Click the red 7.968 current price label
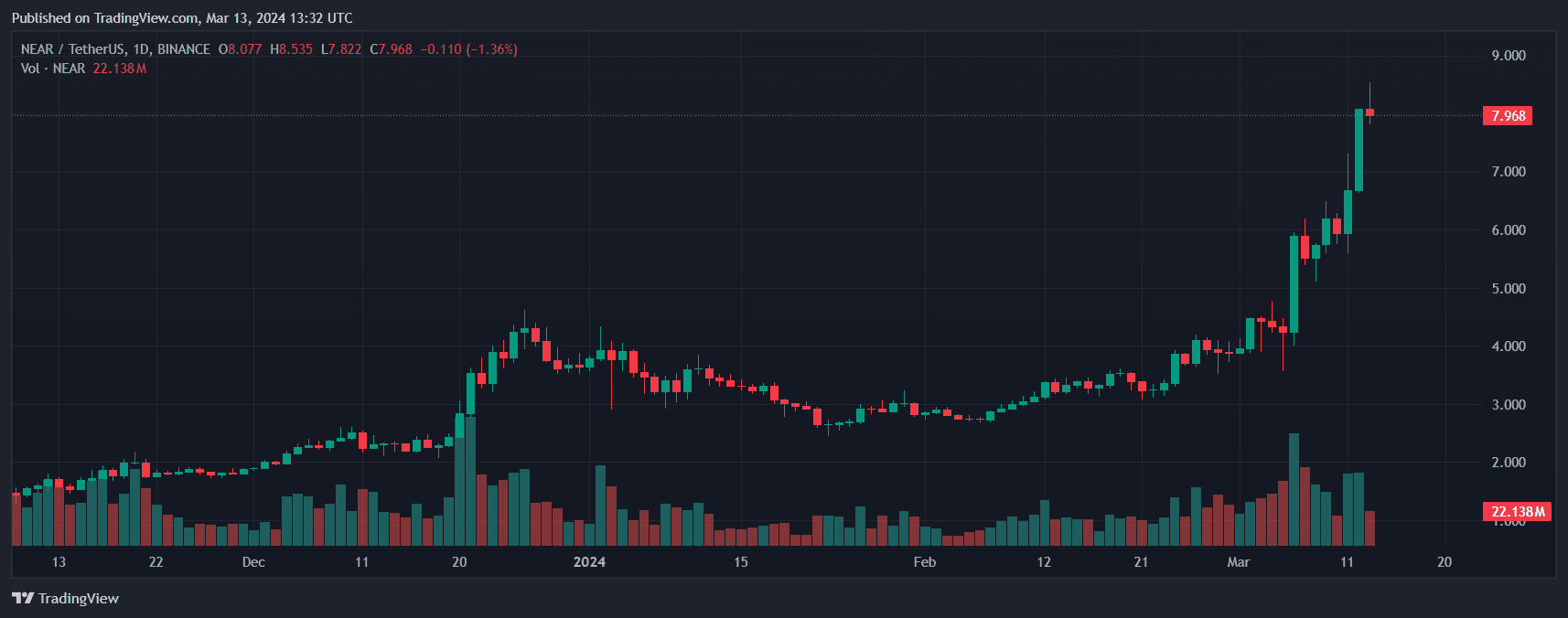The height and width of the screenshot is (618, 1568). point(1507,116)
